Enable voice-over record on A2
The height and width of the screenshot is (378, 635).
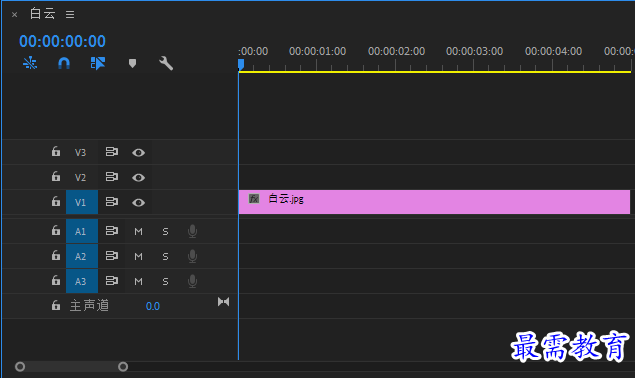192,256
